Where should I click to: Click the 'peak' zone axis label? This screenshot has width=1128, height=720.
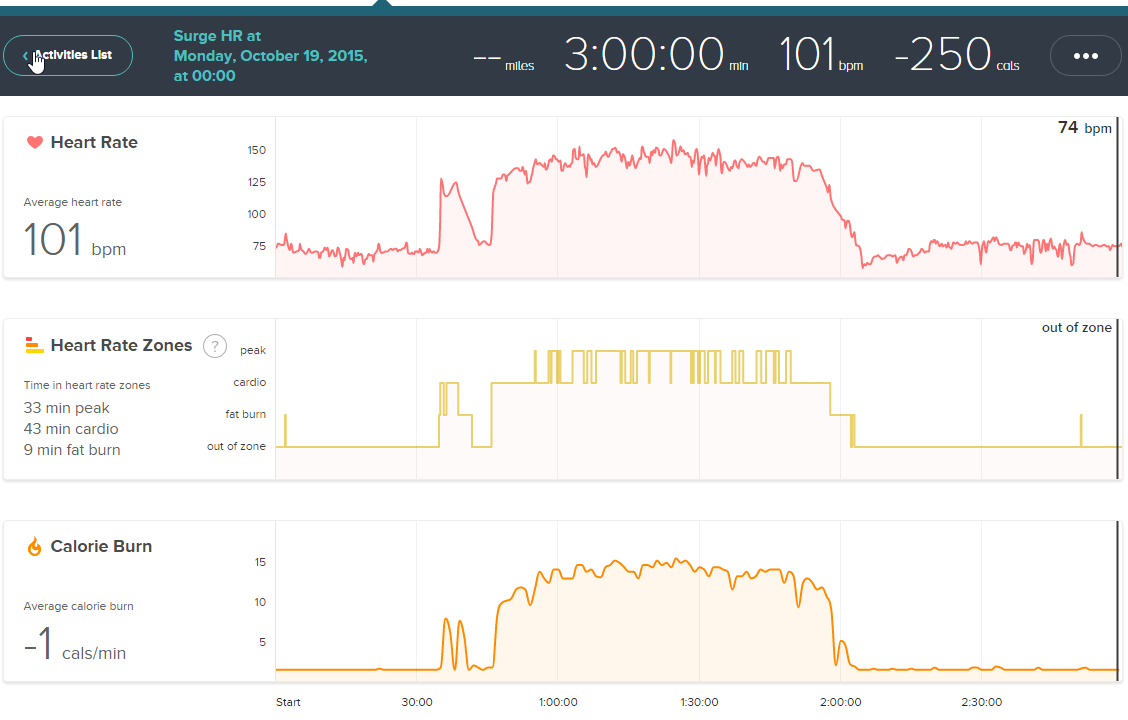253,350
